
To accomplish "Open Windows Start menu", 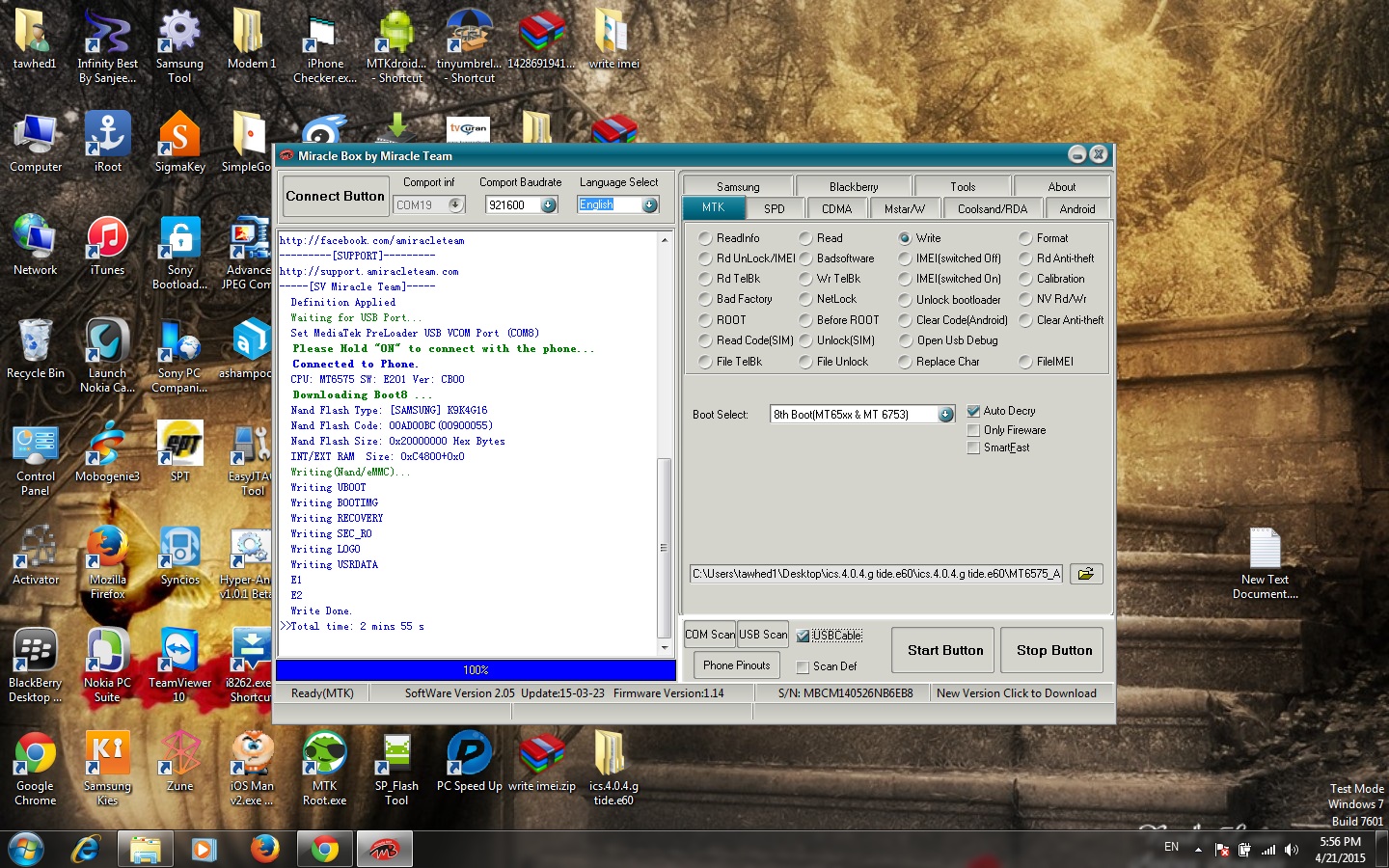I will (26, 850).
